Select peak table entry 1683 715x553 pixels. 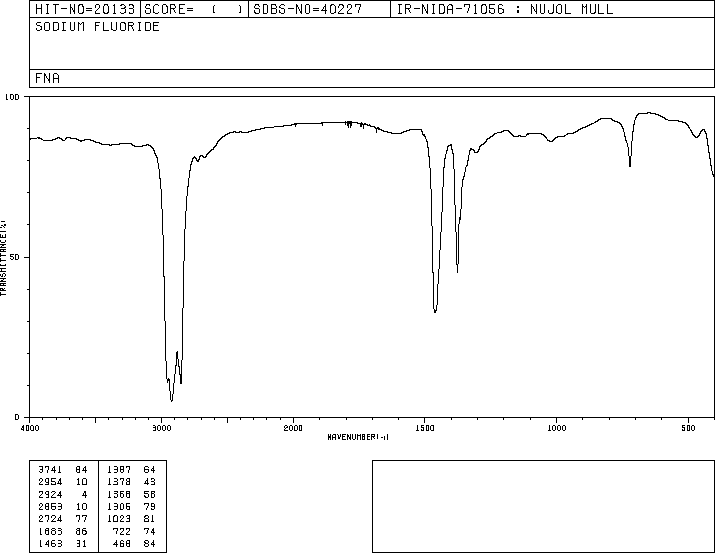point(50,531)
